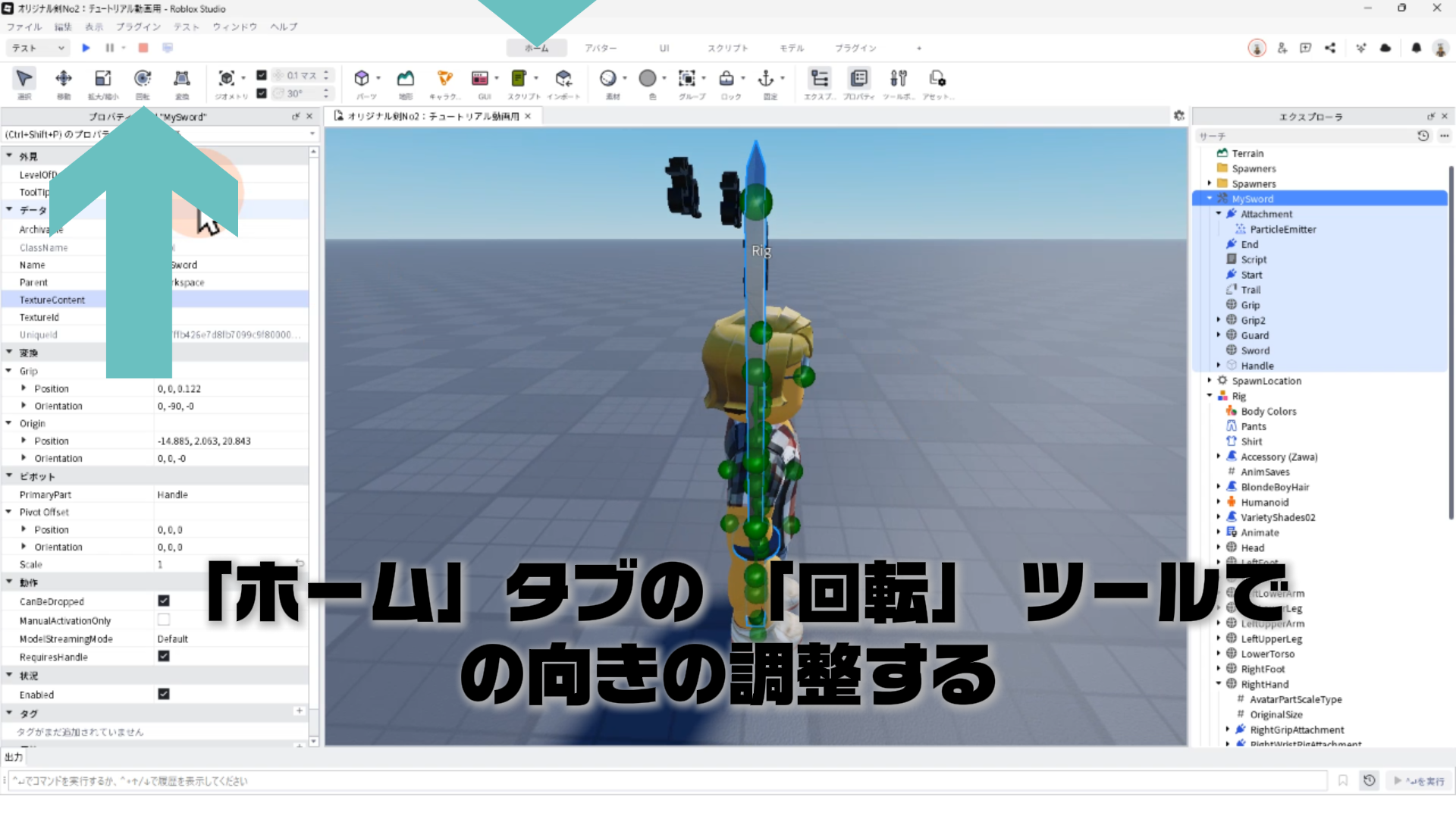The height and width of the screenshot is (819, 1456).
Task: Uncheck the RequiresHandle checkbox
Action: pos(163,656)
